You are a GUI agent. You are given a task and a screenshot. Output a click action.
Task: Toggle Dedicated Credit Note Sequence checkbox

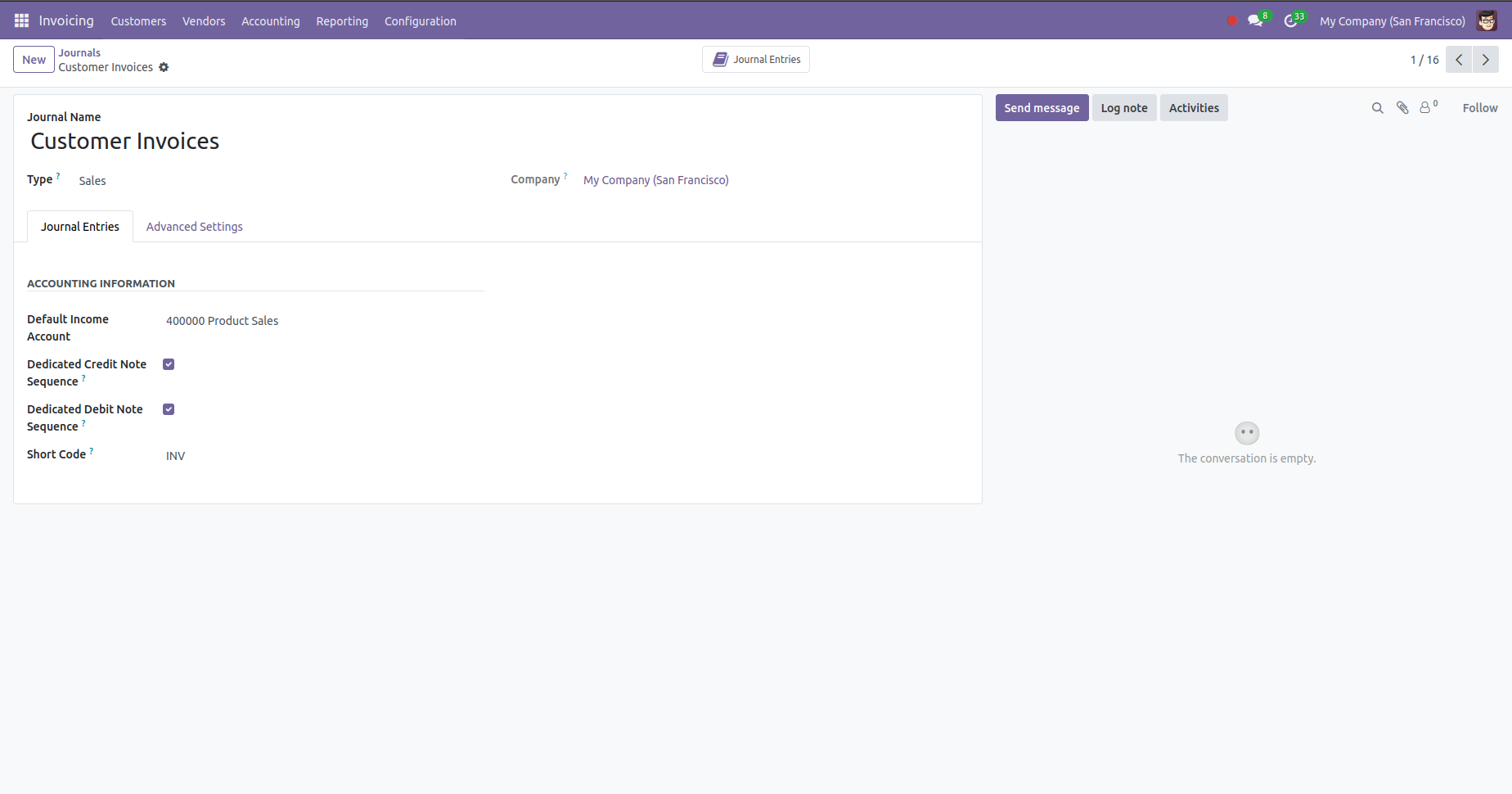point(169,364)
